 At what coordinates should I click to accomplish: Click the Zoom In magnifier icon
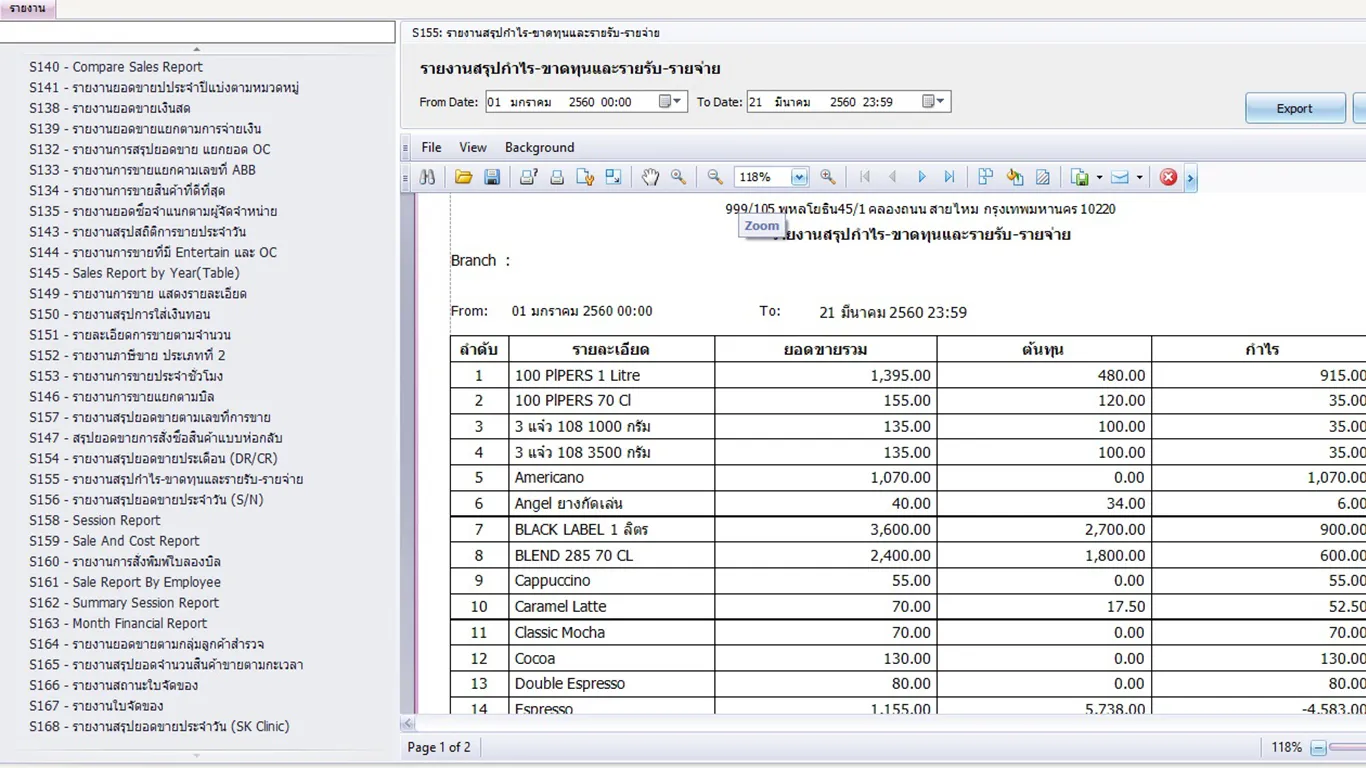(x=828, y=177)
